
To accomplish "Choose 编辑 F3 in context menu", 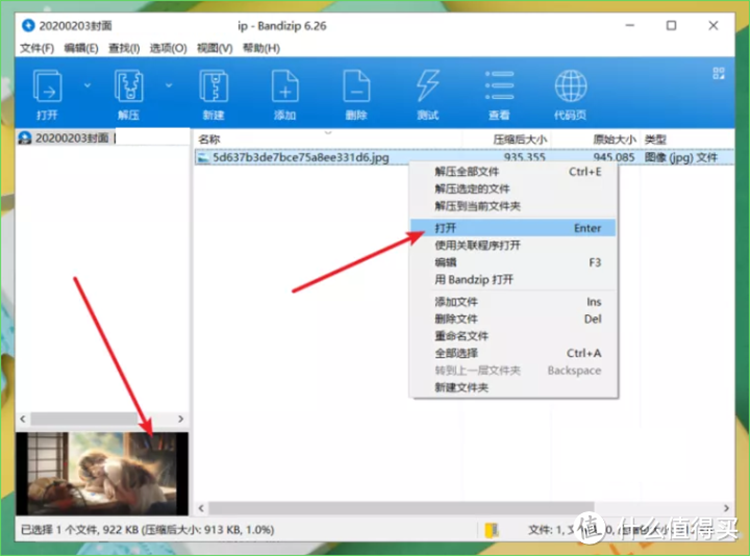I will click(x=513, y=262).
